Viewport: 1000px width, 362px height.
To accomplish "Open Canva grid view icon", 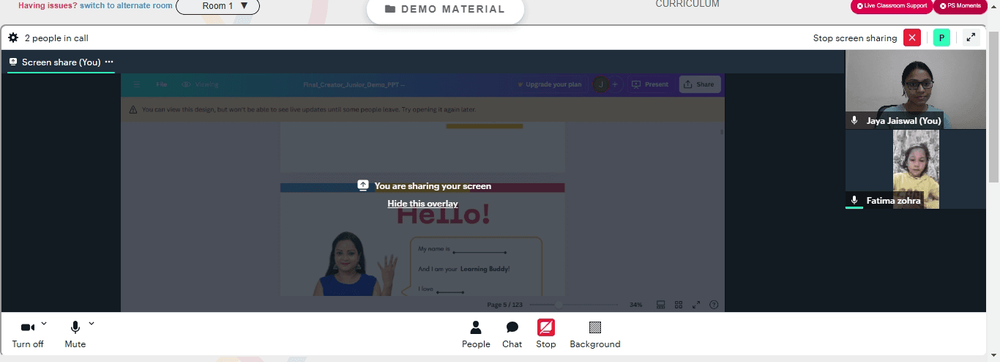I will pos(679,305).
